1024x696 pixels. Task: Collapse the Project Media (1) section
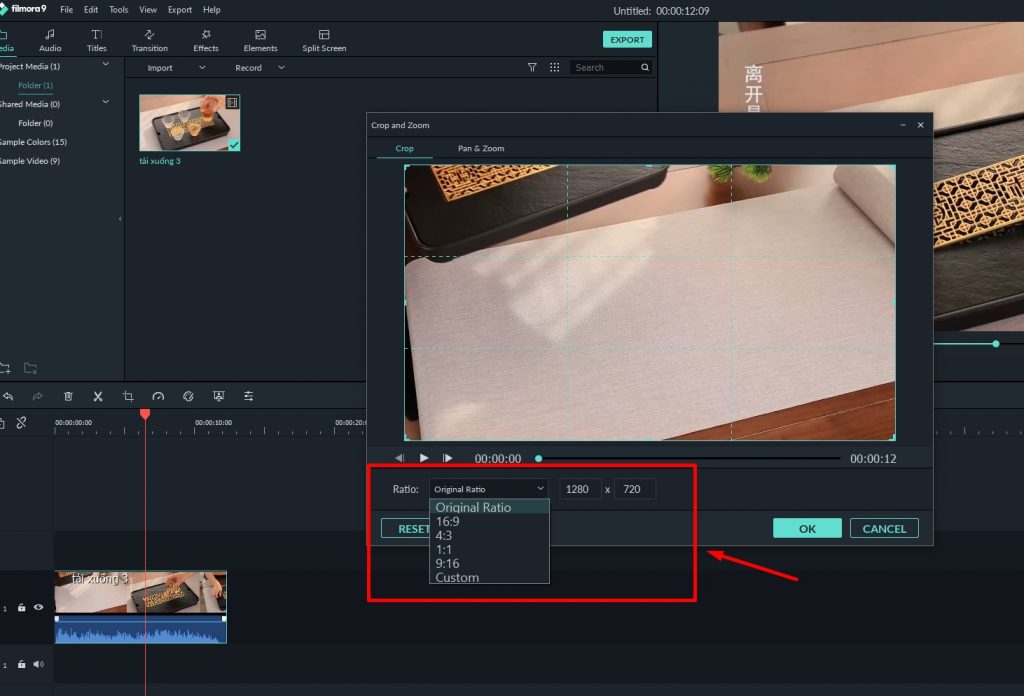coord(104,63)
